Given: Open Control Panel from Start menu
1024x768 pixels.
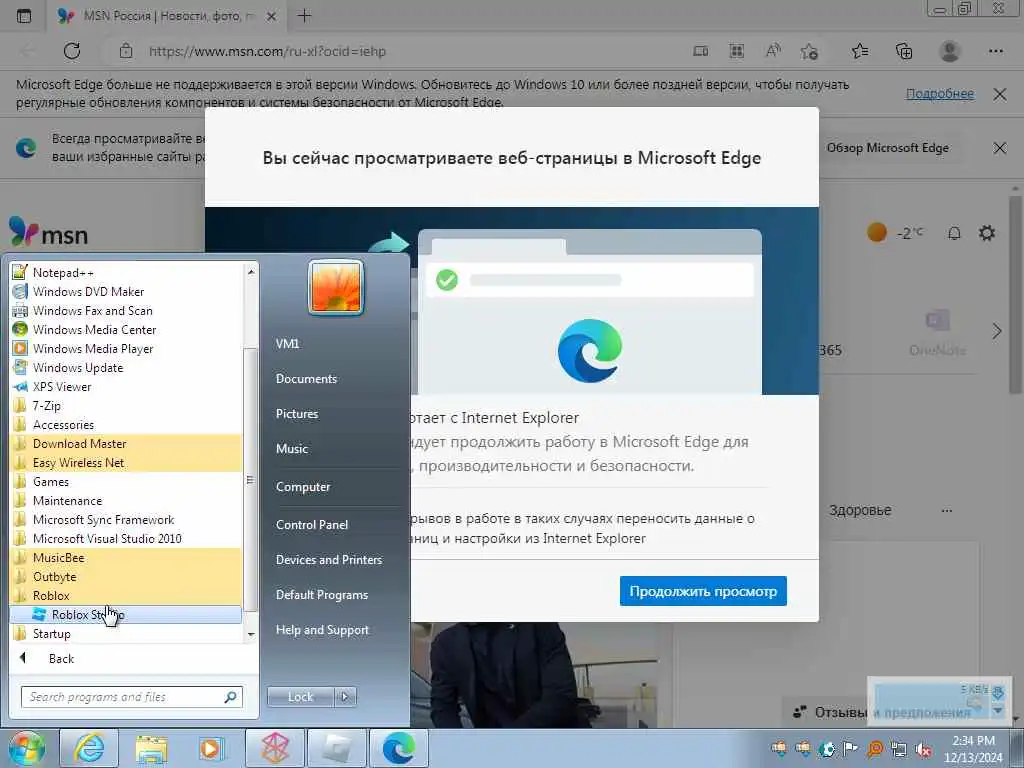Looking at the screenshot, I should point(312,524).
